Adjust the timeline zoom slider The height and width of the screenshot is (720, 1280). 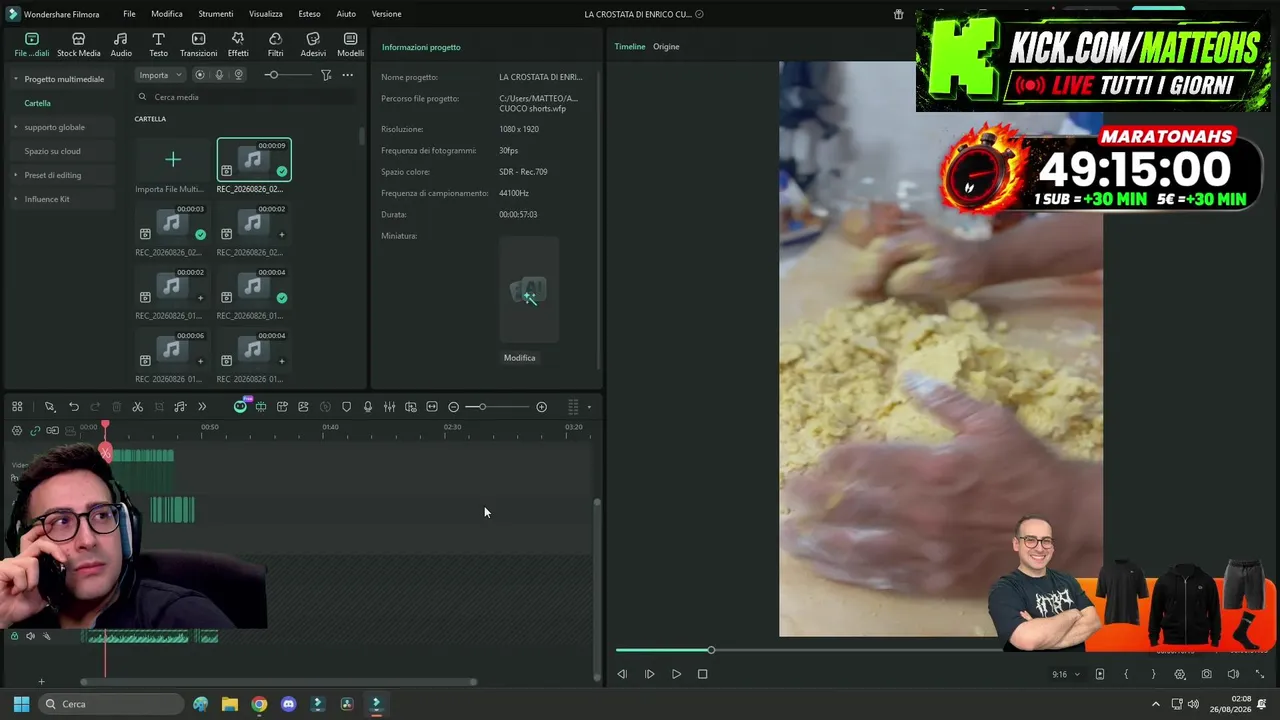point(497,407)
